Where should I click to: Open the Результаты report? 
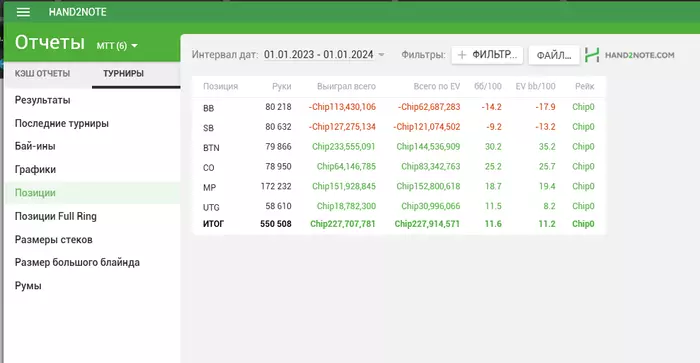pyautogui.click(x=42, y=100)
